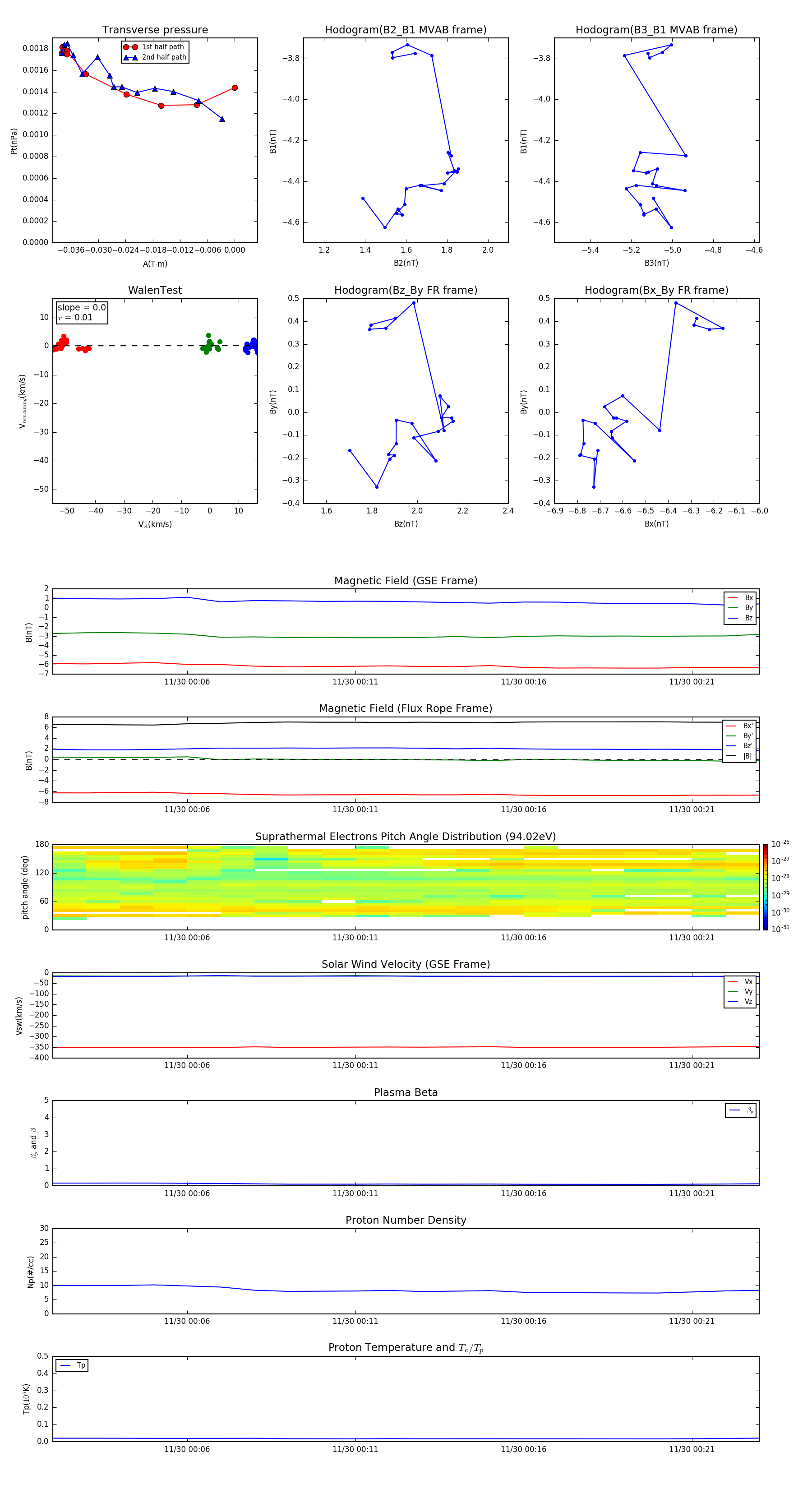The width and height of the screenshot is (812, 1489).
Task: Click the "Np(#/cc)" y-axis label
Action: pos(31,1272)
